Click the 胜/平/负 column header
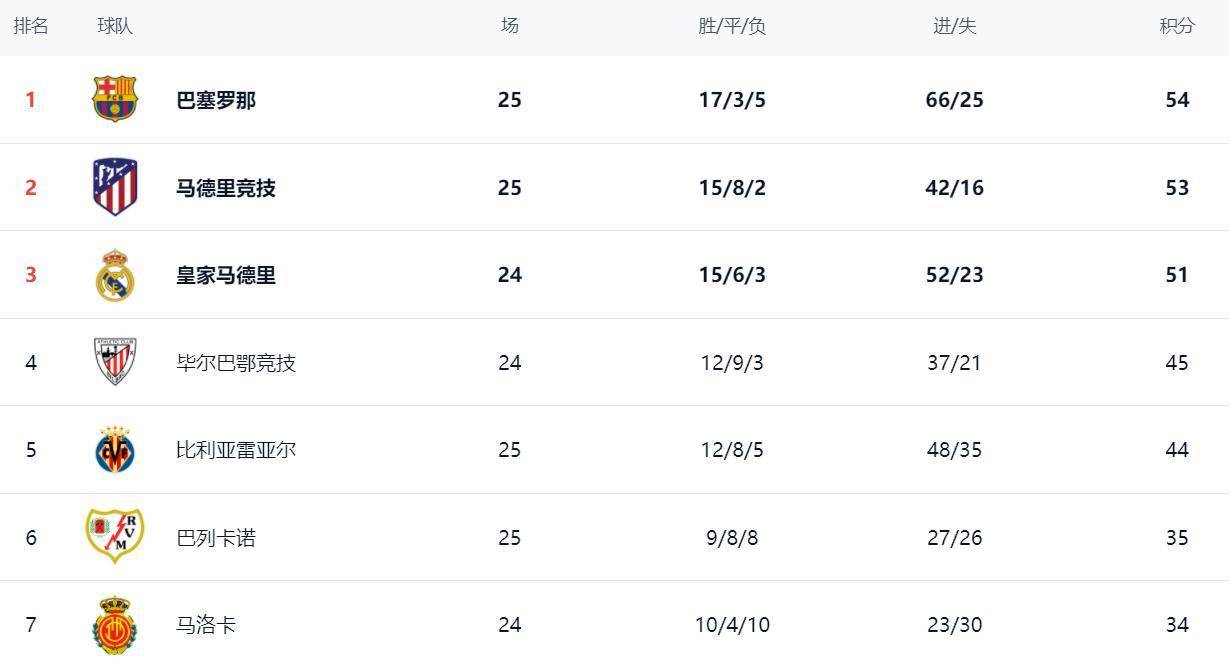 coord(732,26)
